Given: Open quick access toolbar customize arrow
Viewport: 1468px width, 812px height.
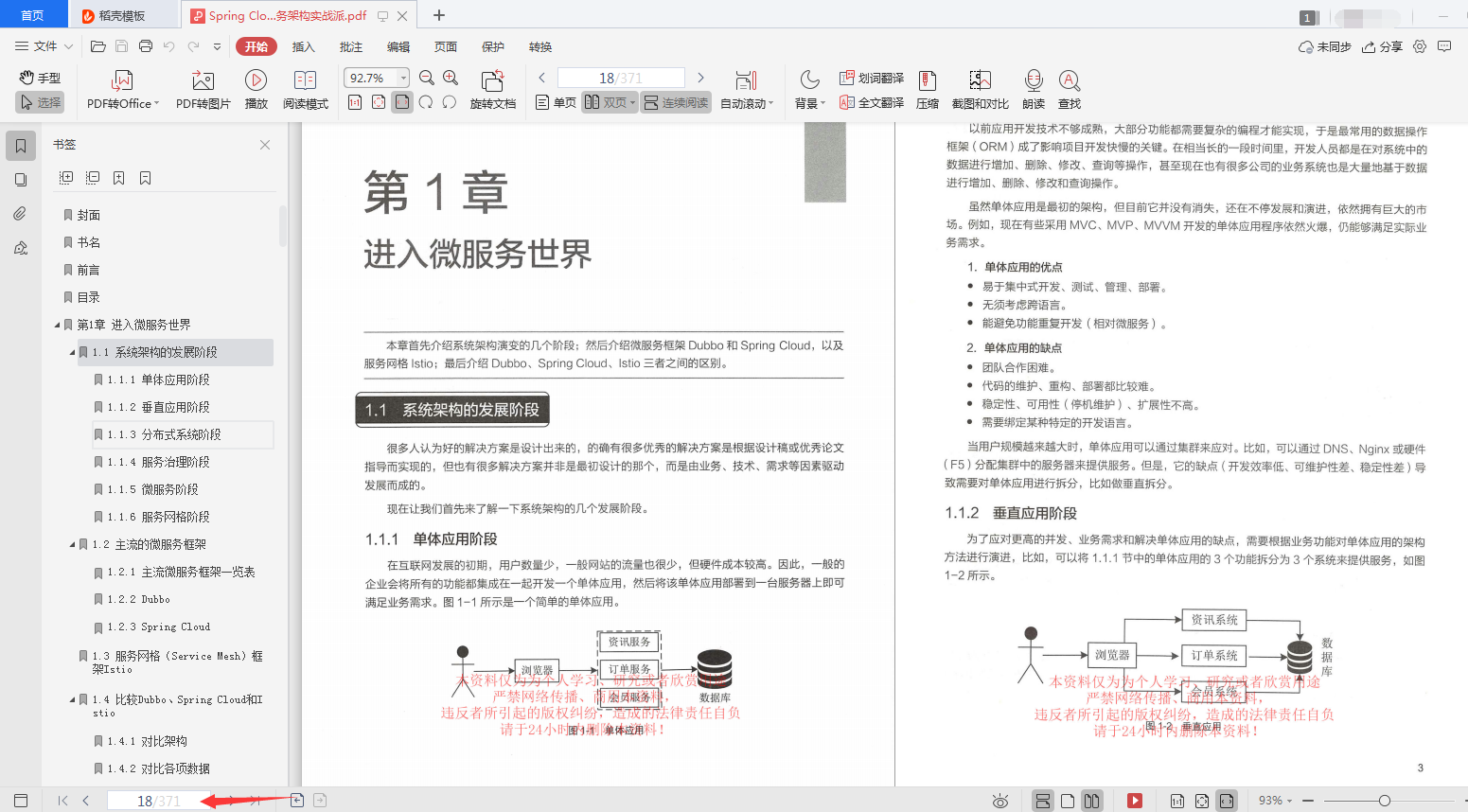Looking at the screenshot, I should [217, 46].
